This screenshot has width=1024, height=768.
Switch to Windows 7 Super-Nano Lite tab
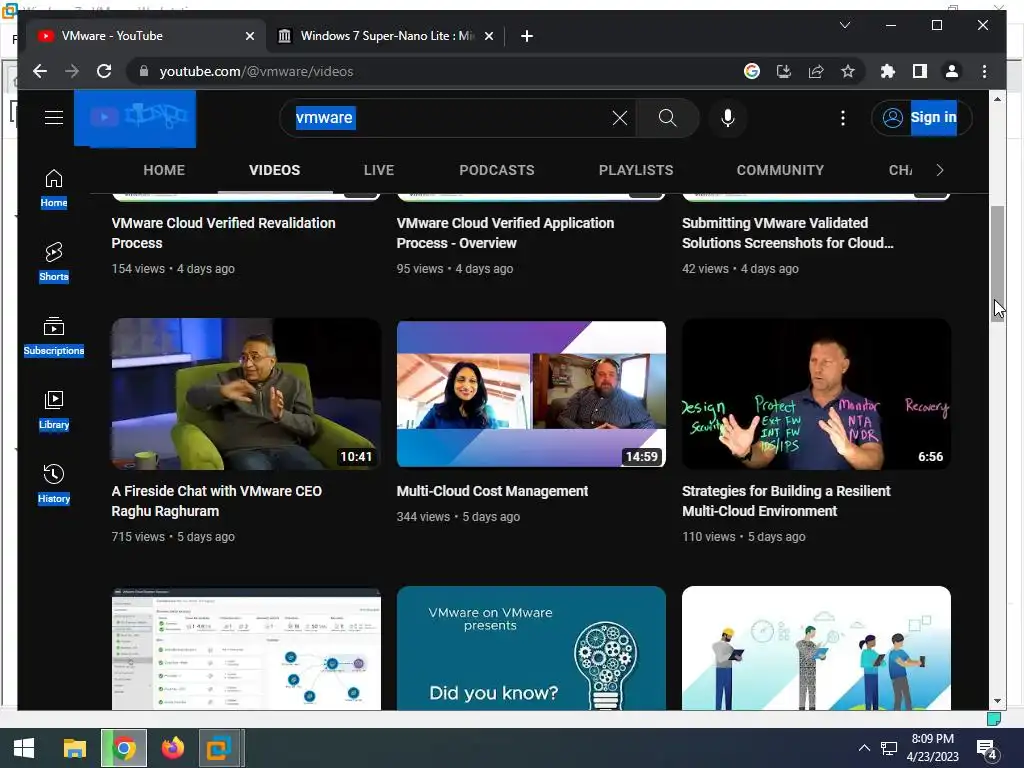[x=385, y=36]
